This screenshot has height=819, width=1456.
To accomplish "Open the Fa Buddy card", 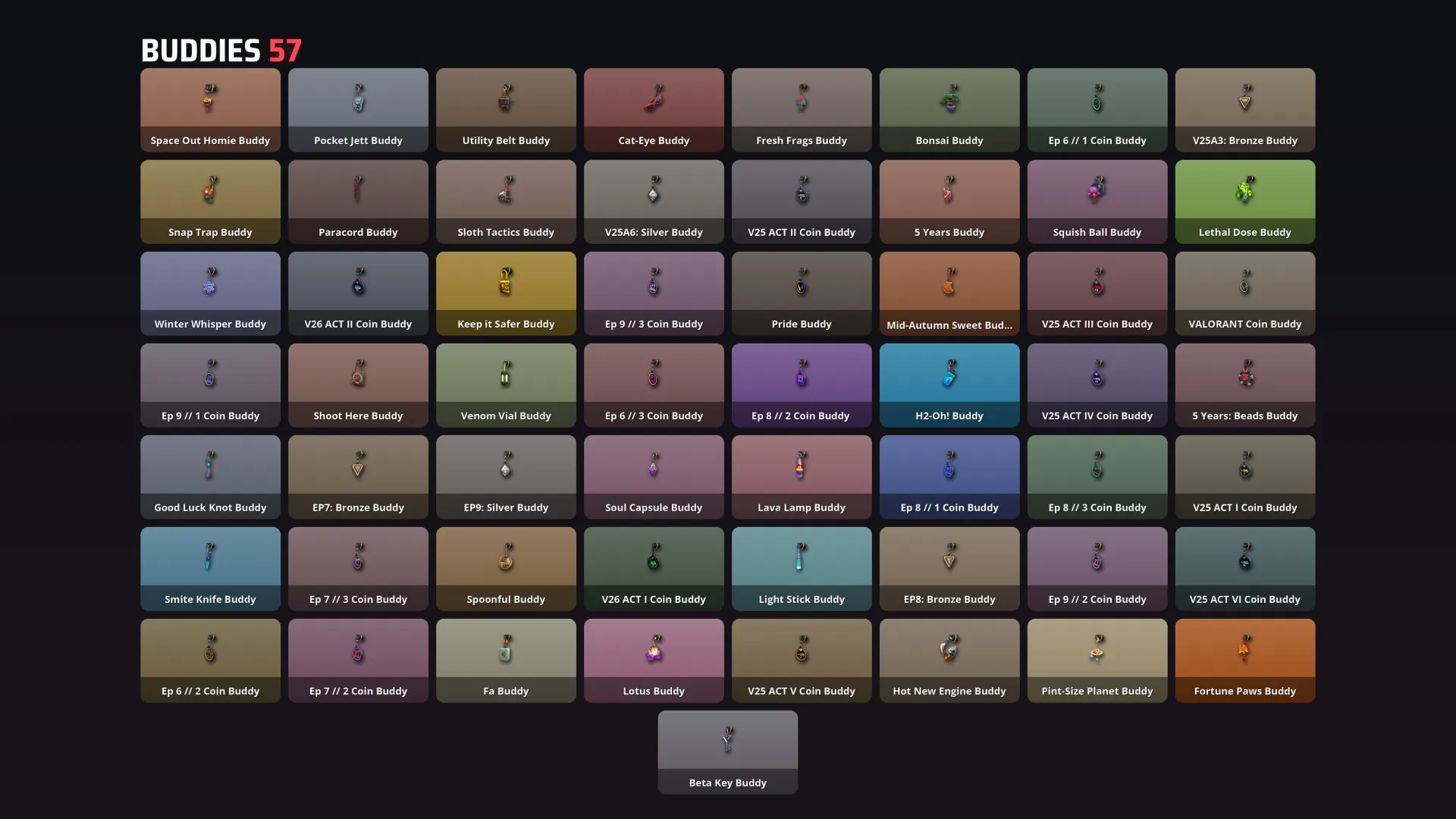I will point(506,661).
